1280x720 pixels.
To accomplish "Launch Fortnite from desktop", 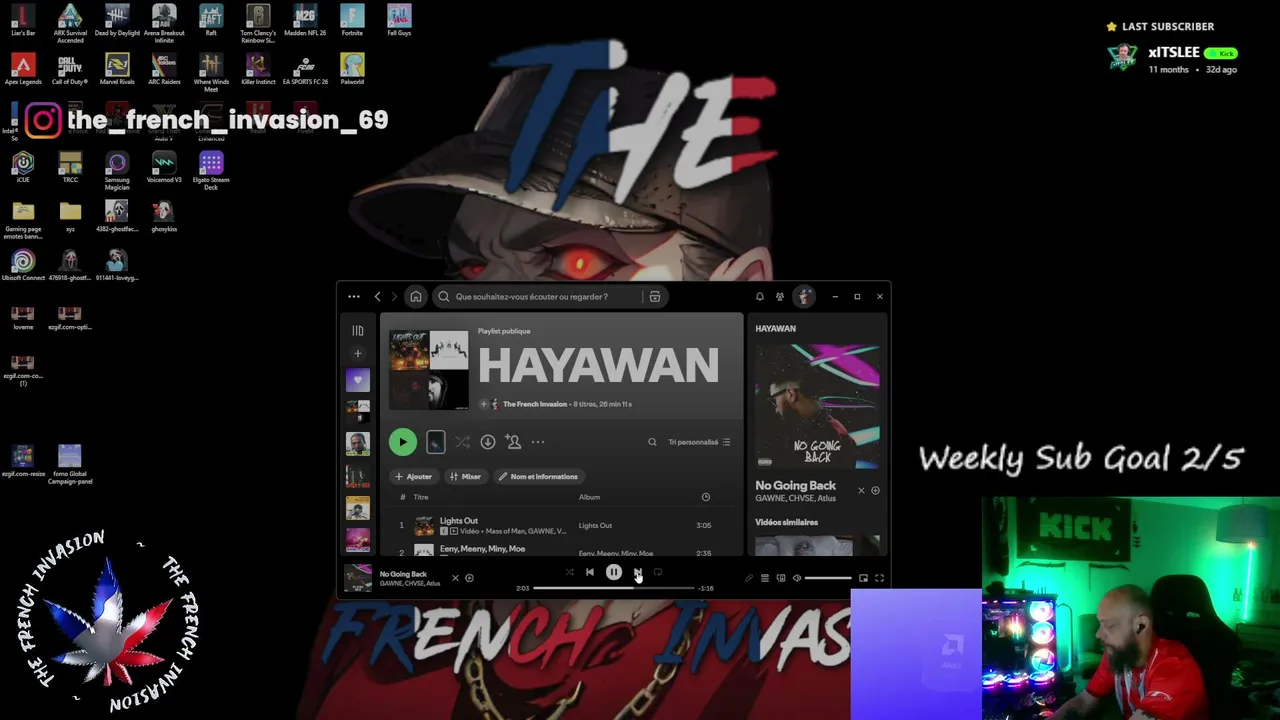I will coord(352,20).
